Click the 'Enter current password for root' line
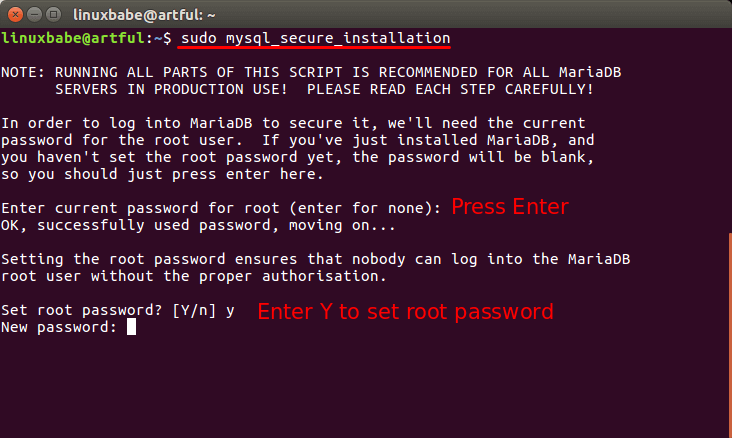 220,207
